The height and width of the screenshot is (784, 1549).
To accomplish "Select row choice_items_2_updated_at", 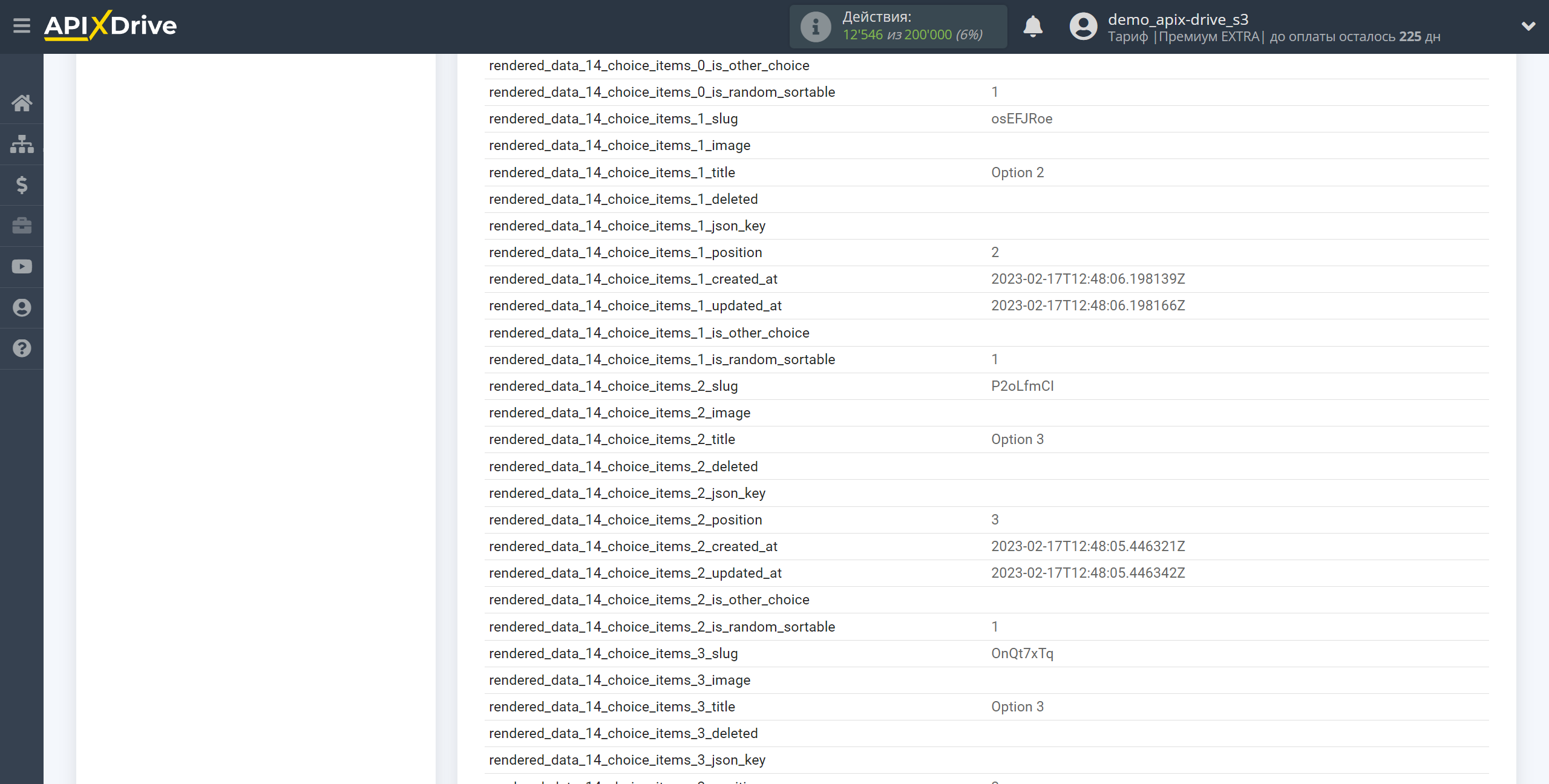I will (986, 573).
